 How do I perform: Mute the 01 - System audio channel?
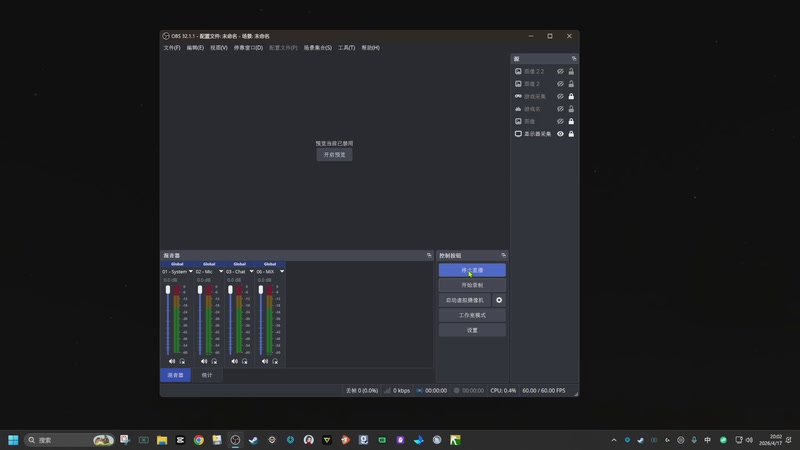tap(172, 361)
